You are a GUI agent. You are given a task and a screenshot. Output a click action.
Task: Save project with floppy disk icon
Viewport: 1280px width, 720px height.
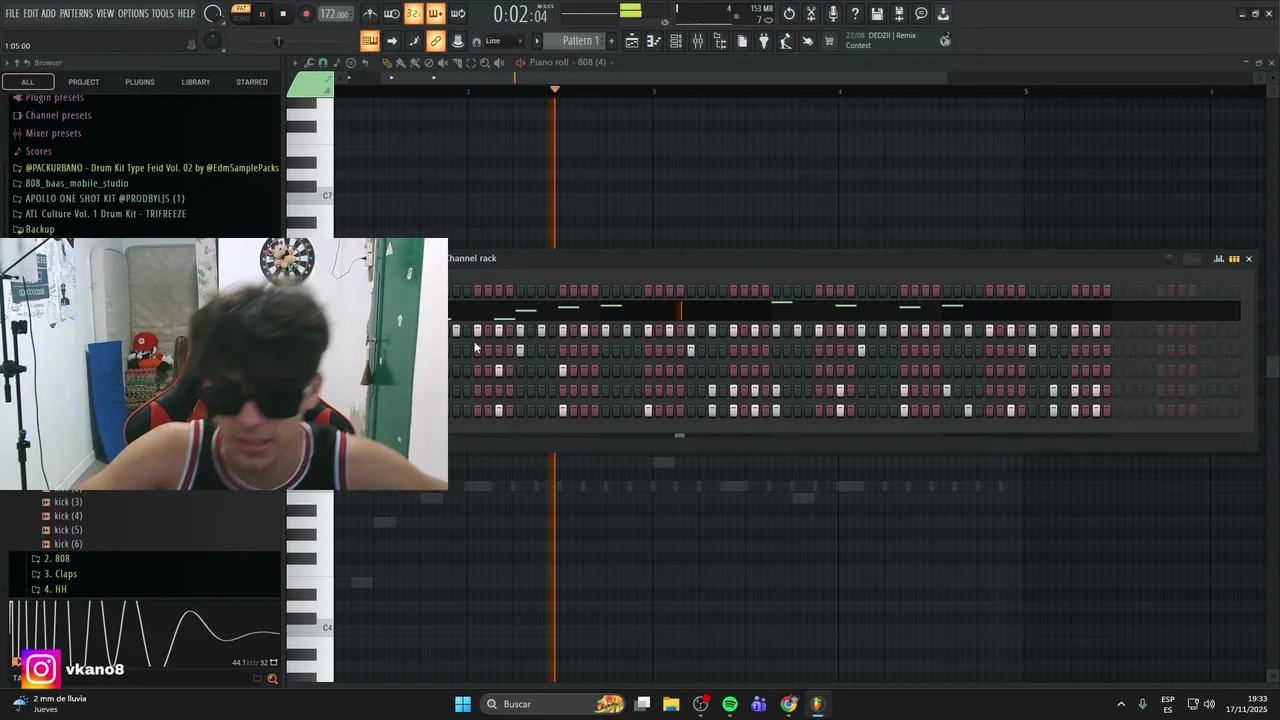click(877, 14)
